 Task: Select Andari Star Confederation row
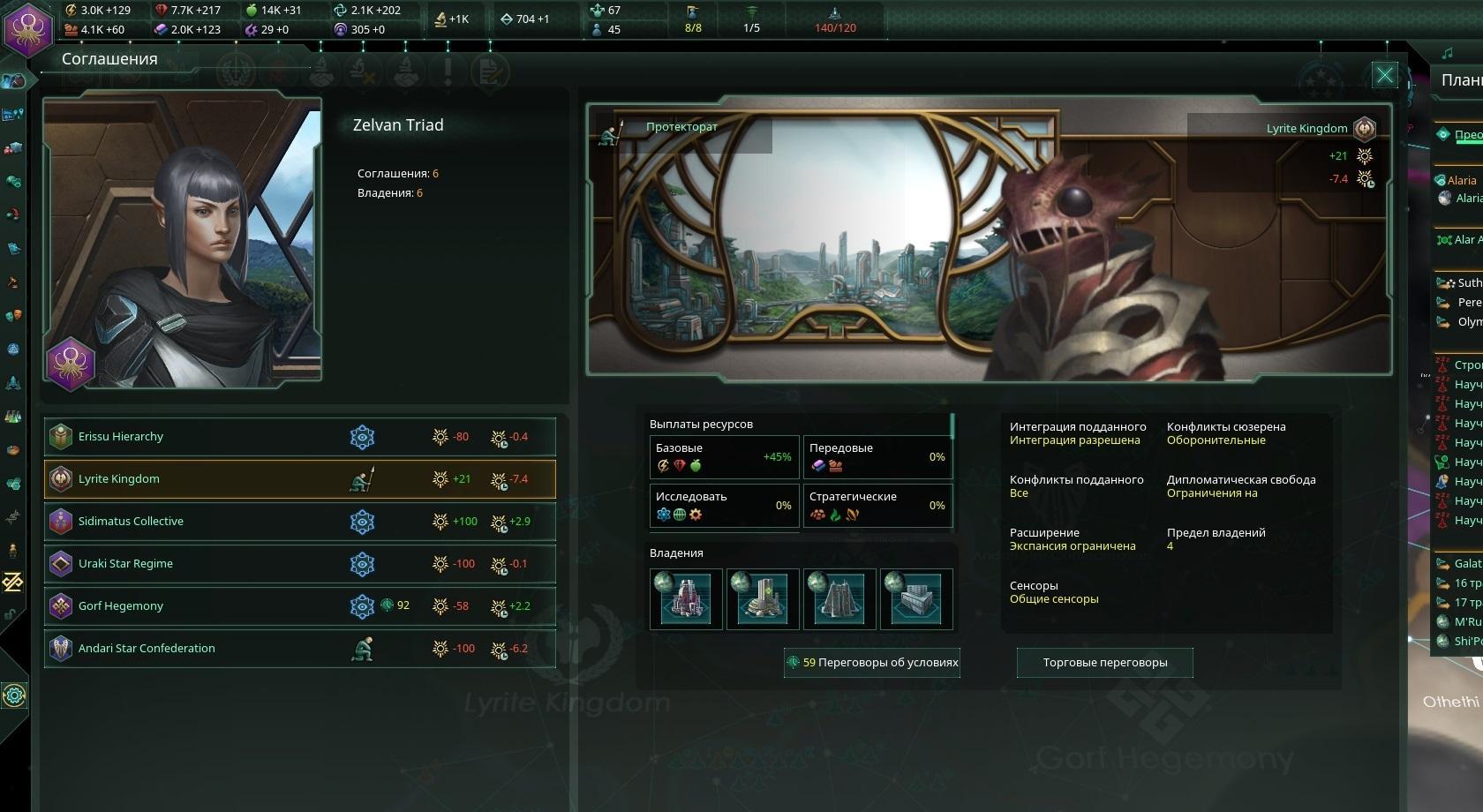pos(300,648)
